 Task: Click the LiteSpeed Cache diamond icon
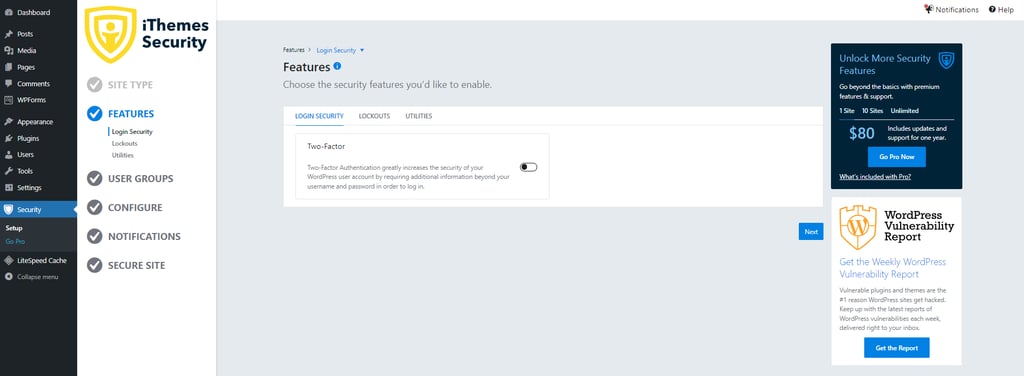click(x=8, y=260)
